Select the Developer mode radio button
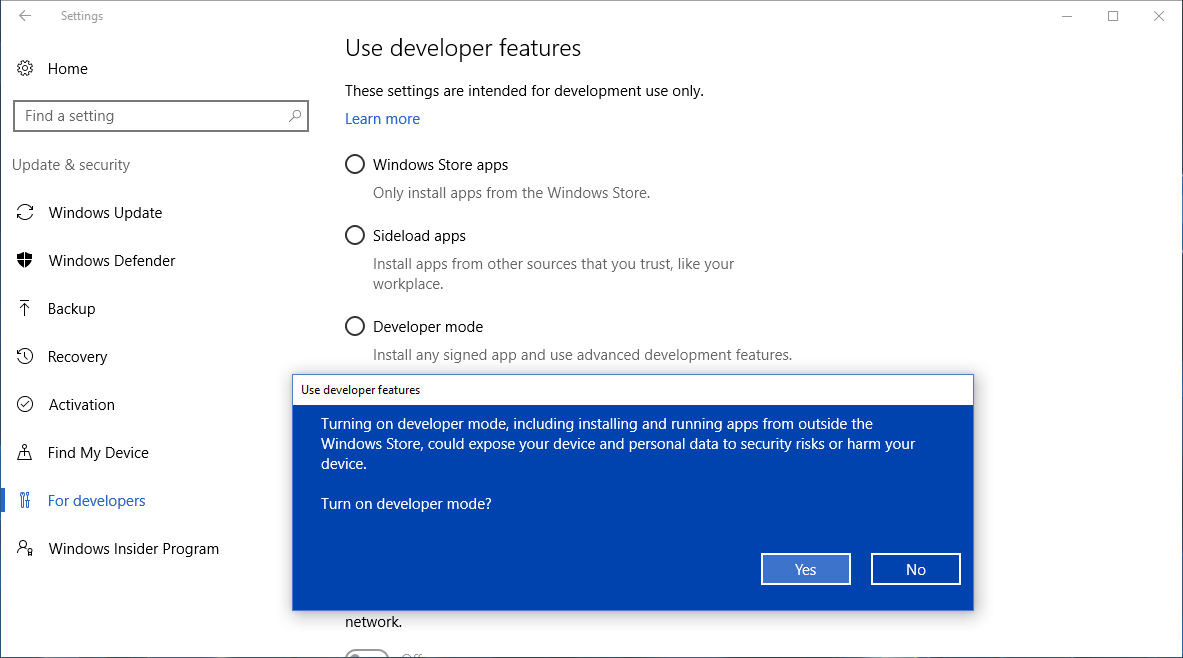The image size is (1183, 658). pyautogui.click(x=355, y=326)
